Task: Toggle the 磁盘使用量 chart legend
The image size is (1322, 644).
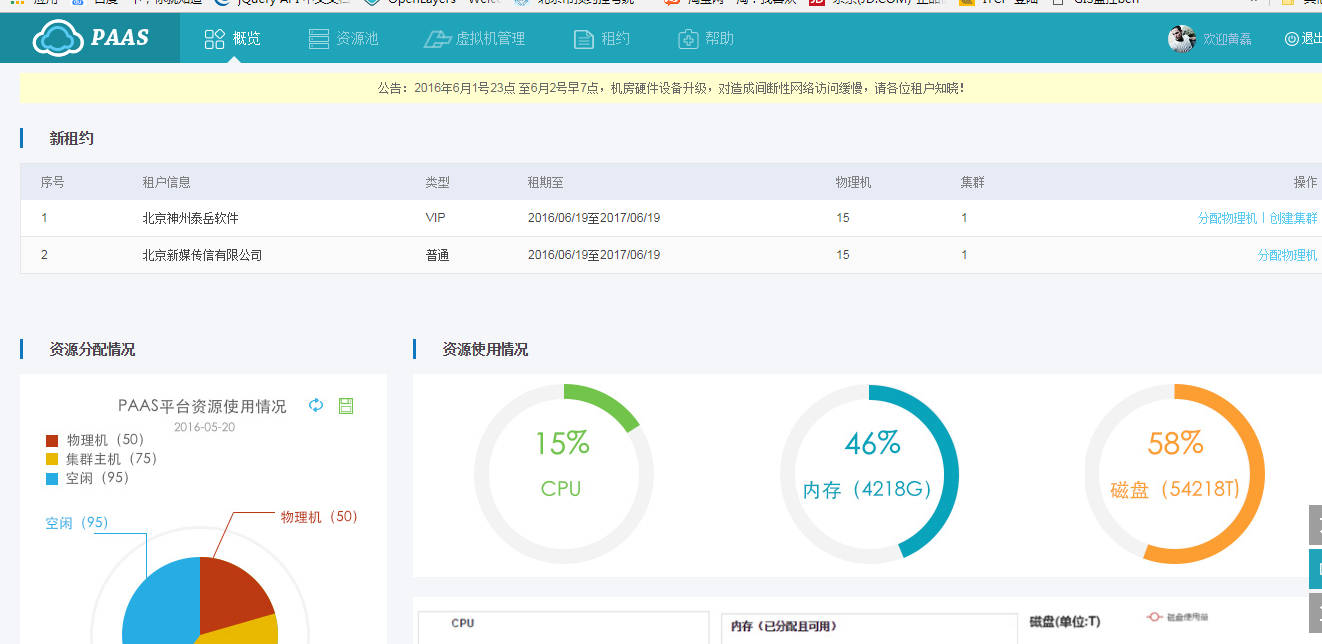Action: 1177,616
